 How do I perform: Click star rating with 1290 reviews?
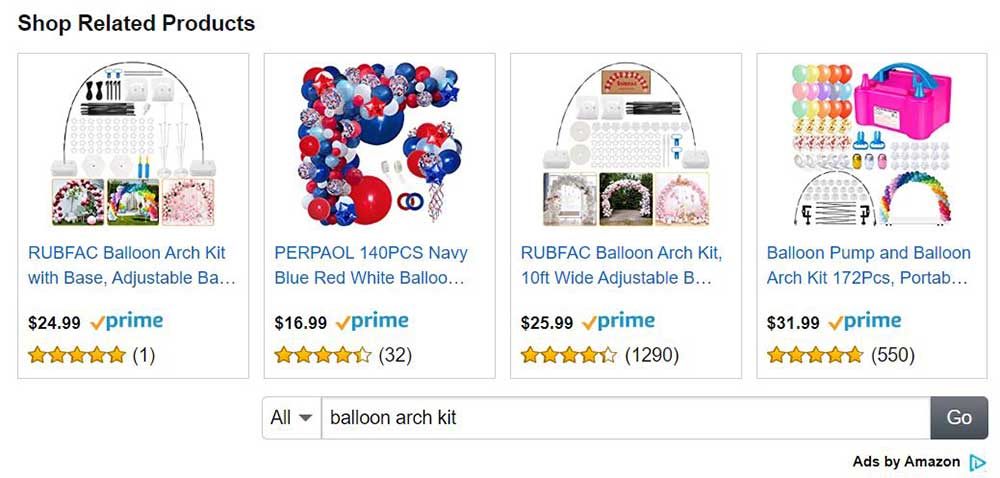(569, 354)
